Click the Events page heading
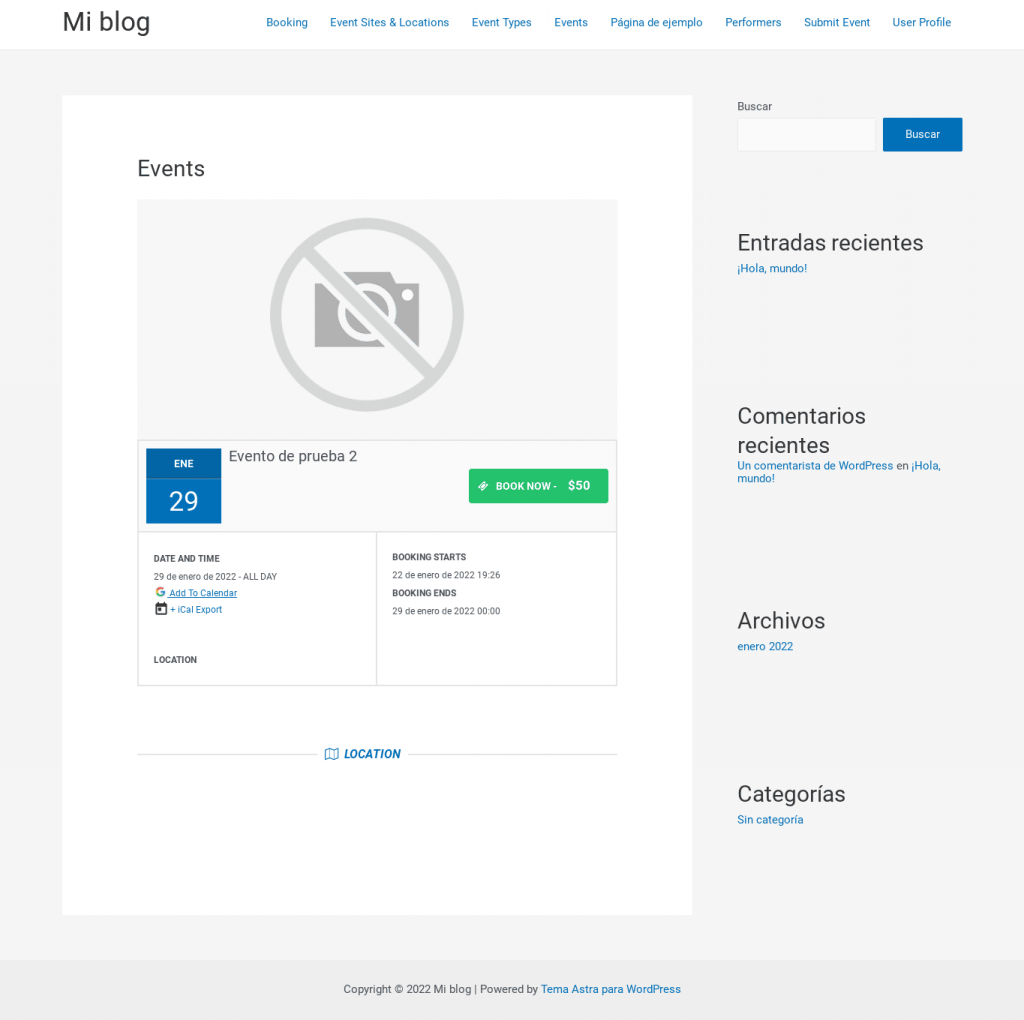 (x=171, y=168)
